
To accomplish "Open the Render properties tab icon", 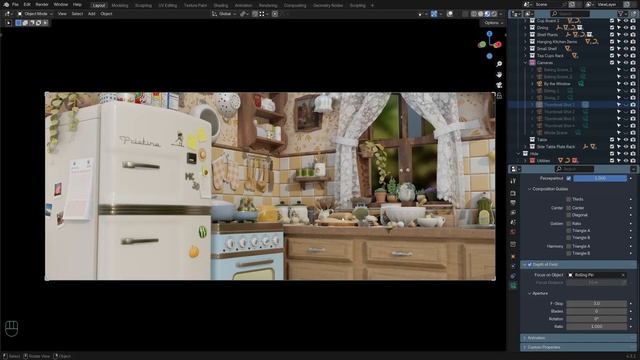I will click(513, 193).
